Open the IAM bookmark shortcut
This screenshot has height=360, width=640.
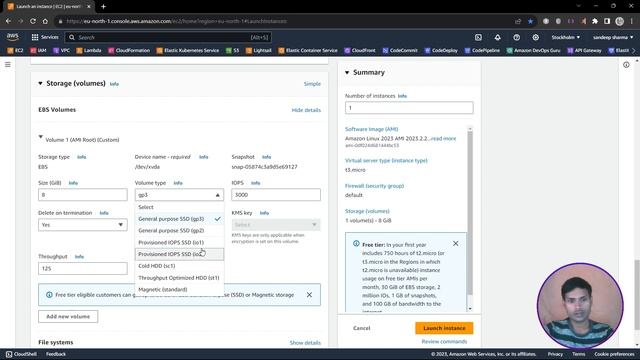pos(38,51)
